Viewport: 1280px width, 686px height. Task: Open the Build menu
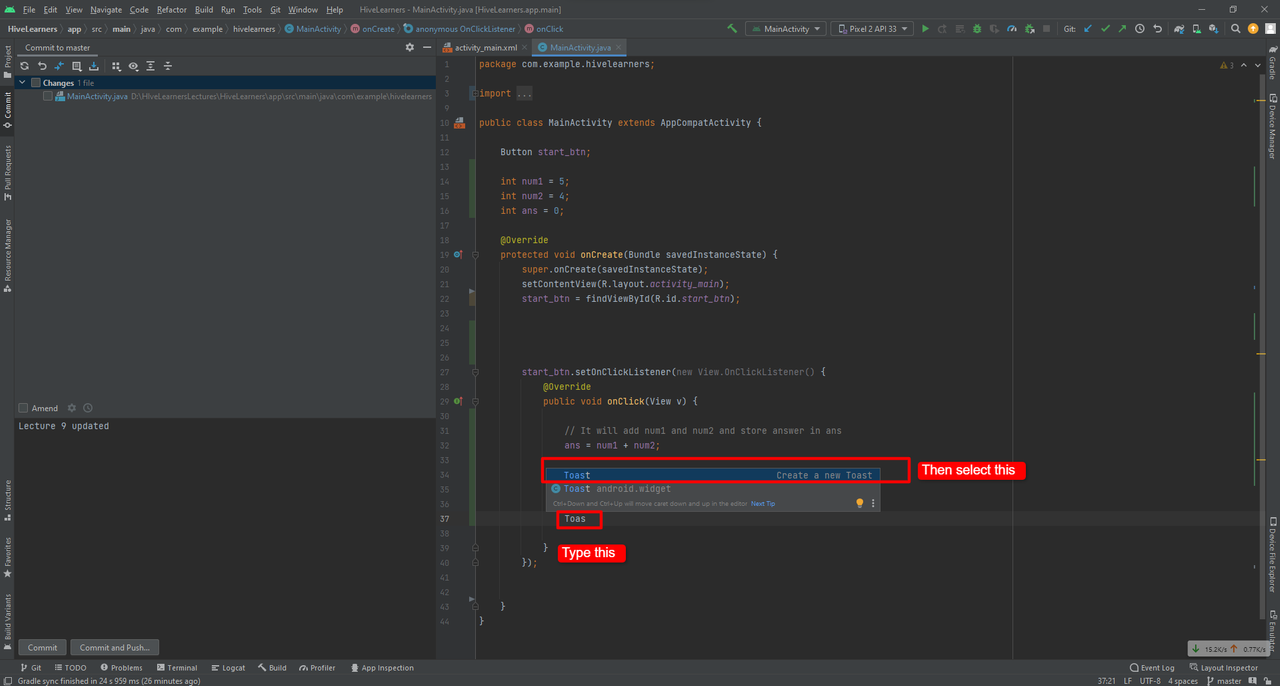(204, 9)
